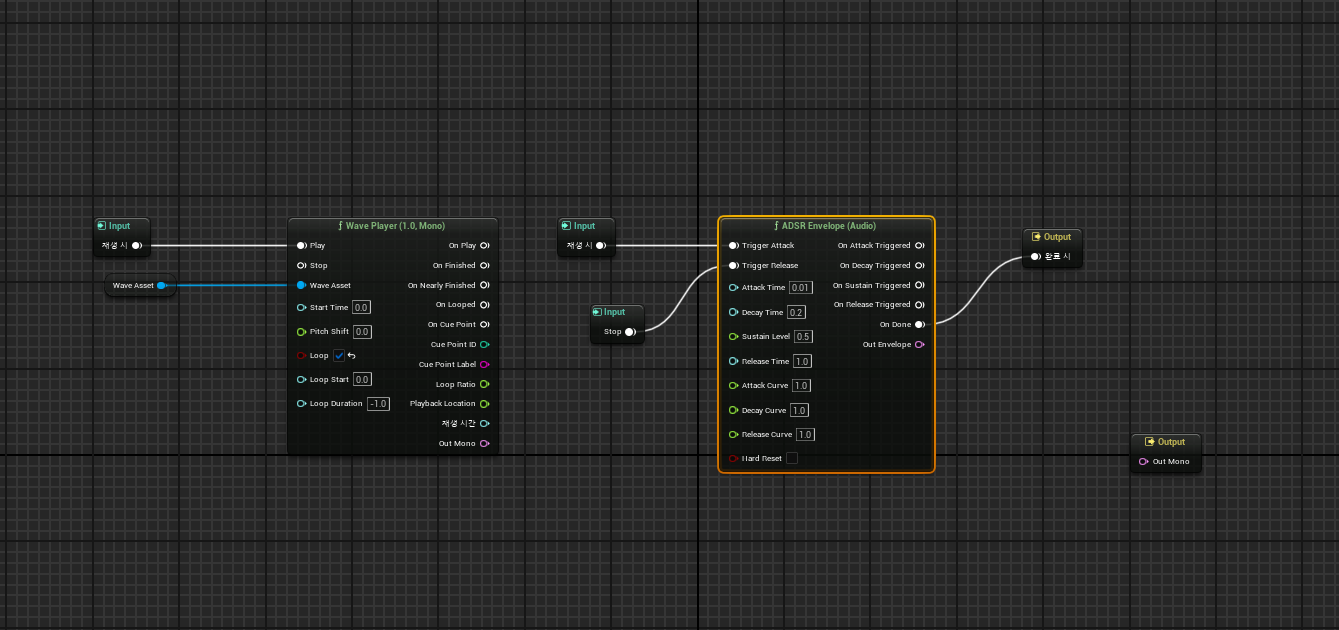Click the Sustain Level 0.5 field
This screenshot has width=1339, height=630.
(x=803, y=336)
